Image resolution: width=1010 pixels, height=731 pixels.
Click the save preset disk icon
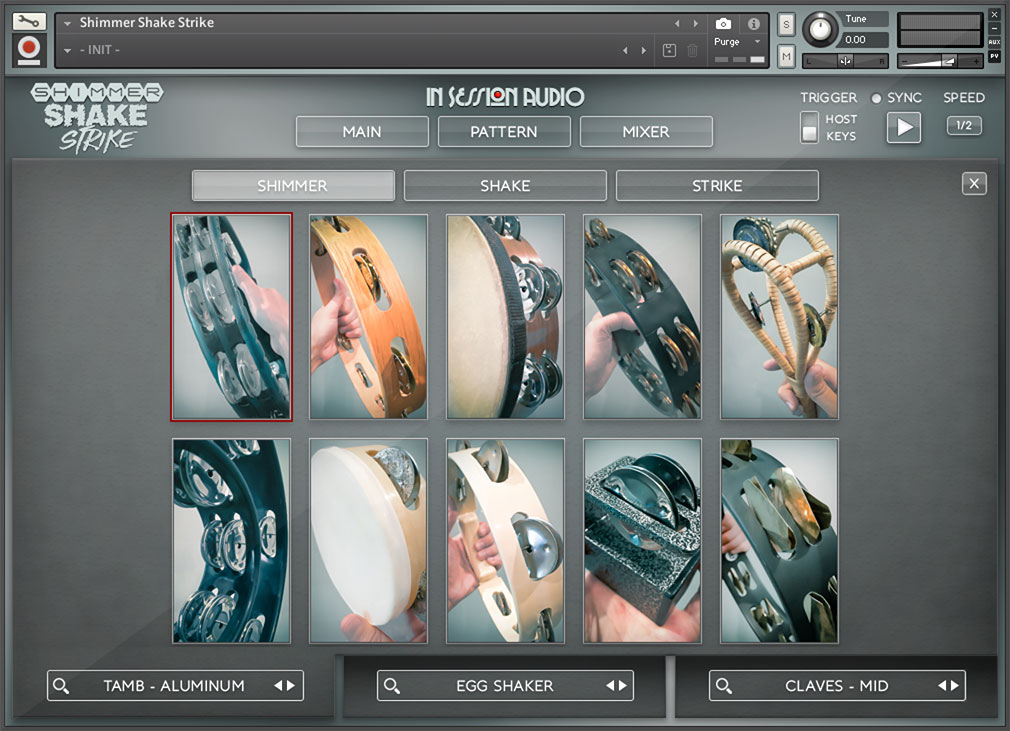point(668,50)
